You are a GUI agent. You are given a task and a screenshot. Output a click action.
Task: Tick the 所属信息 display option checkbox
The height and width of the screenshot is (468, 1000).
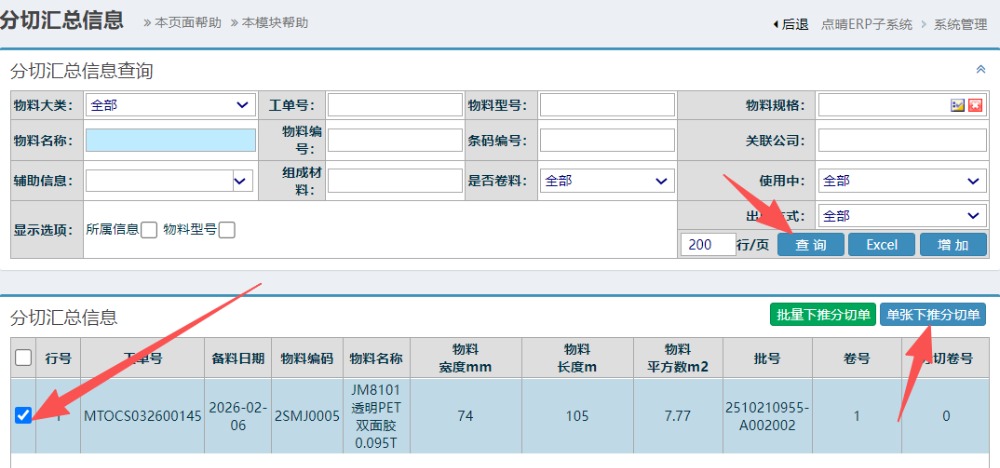(149, 230)
